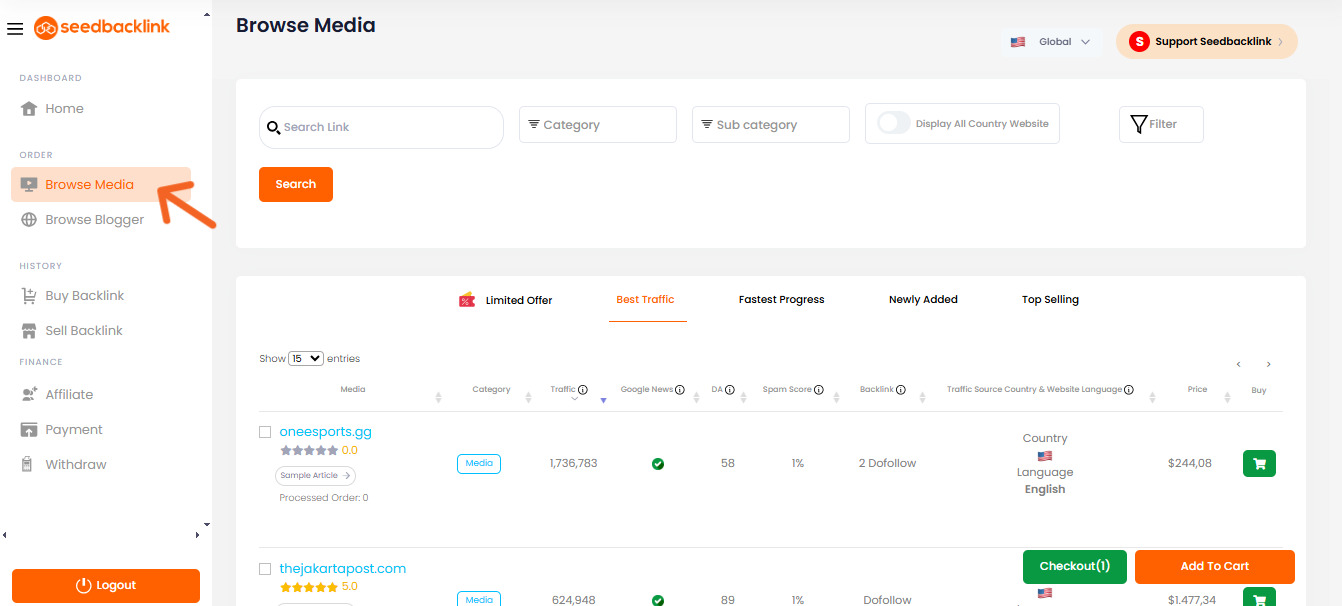Image resolution: width=1342 pixels, height=606 pixels.
Task: Click oneesports.gg traffic value 1,736,783
Action: [x=574, y=464]
